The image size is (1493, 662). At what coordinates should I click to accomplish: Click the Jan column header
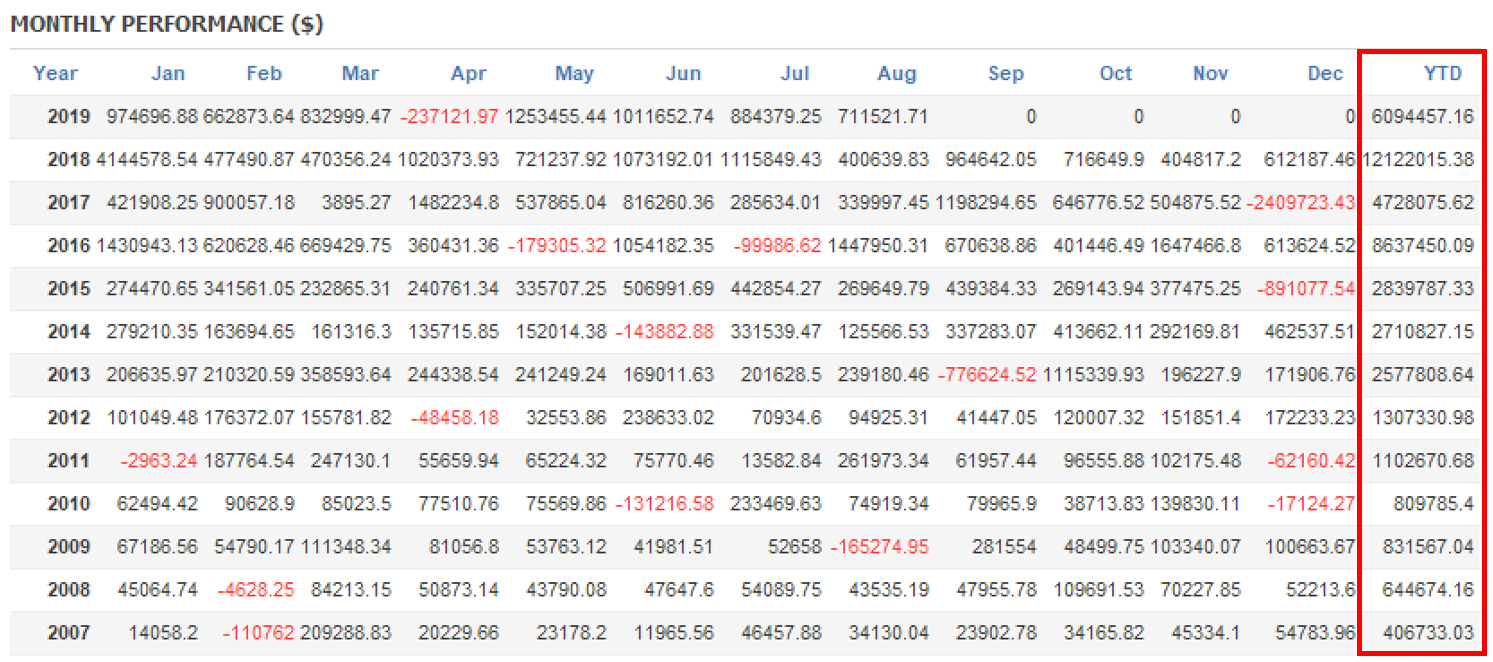point(168,73)
